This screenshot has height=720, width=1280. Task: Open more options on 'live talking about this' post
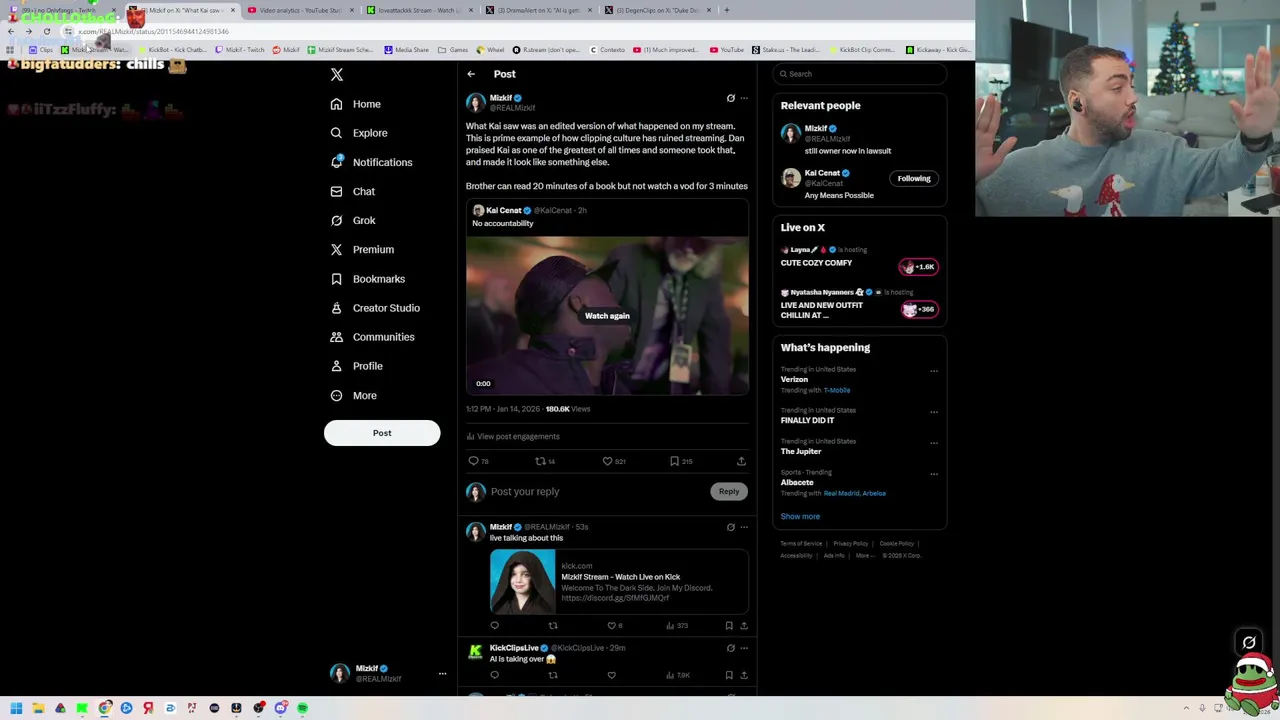pyautogui.click(x=743, y=527)
